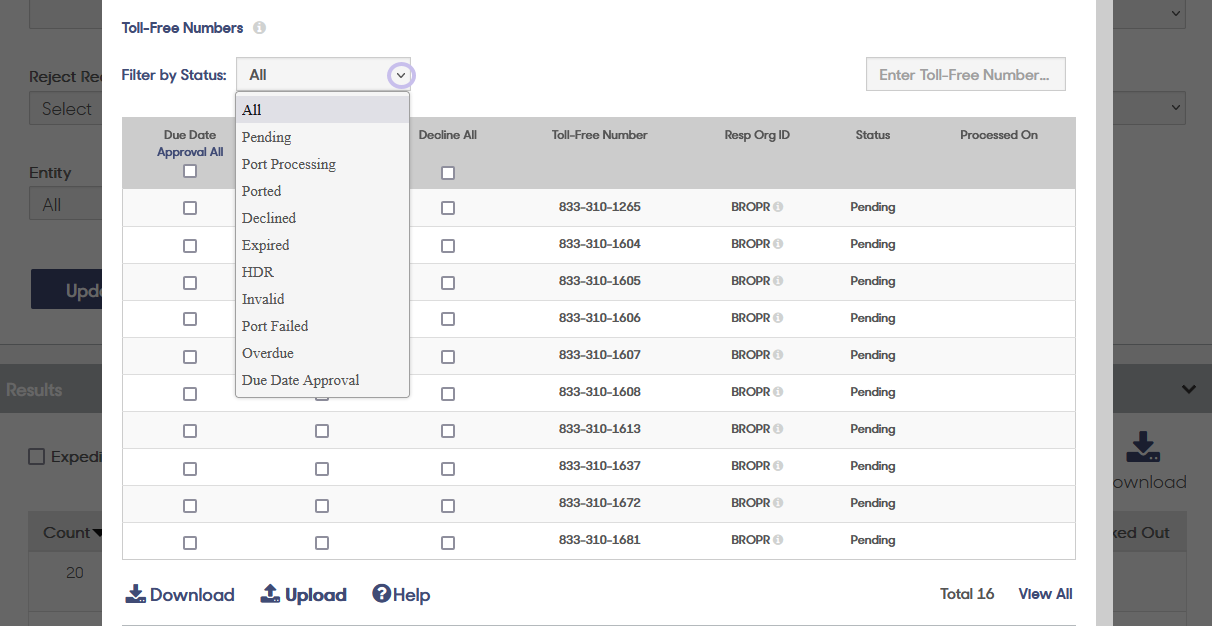Select Declined from the status list
Image resolution: width=1212 pixels, height=626 pixels.
click(268, 217)
